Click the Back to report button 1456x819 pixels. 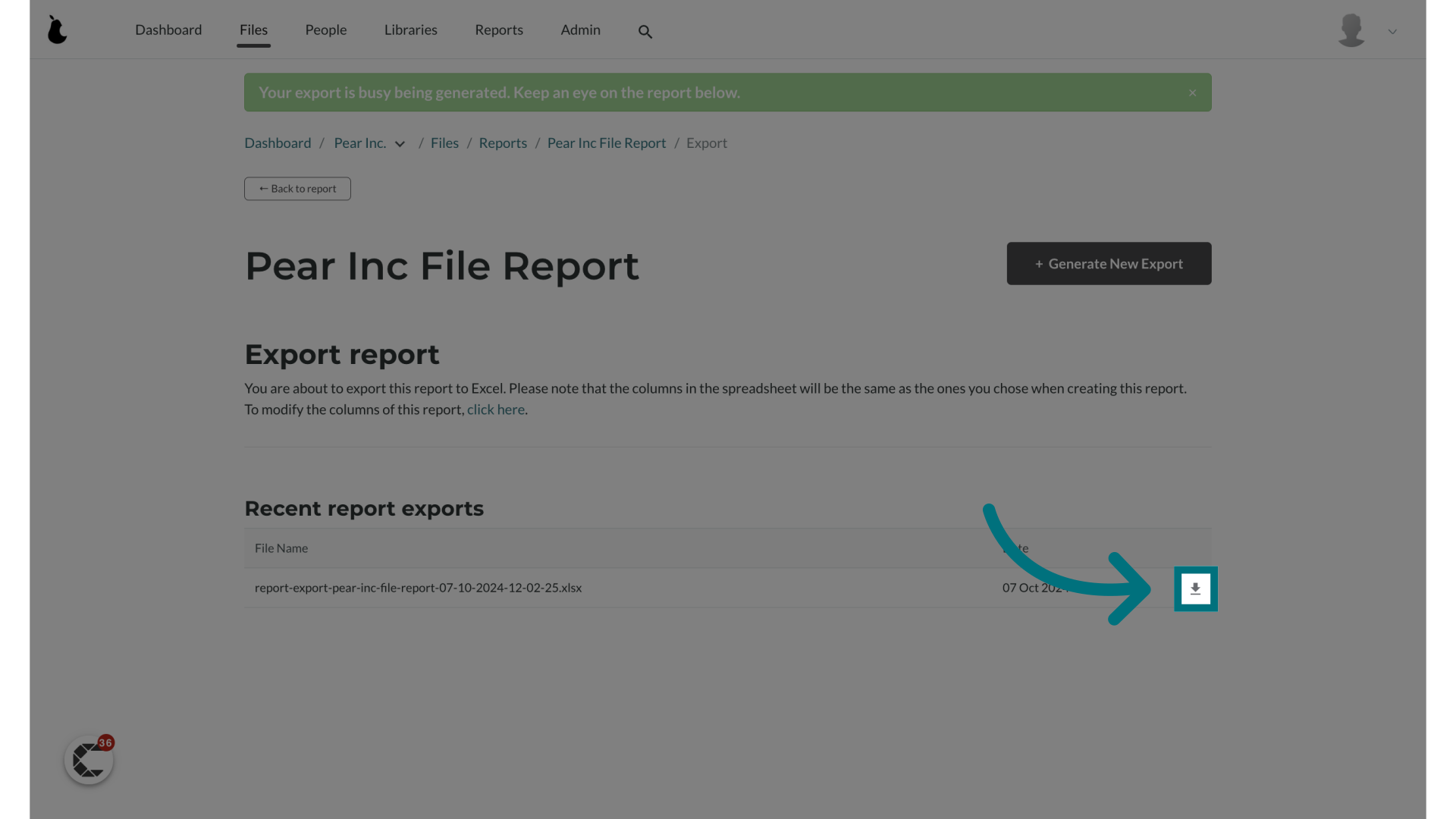pos(297,188)
